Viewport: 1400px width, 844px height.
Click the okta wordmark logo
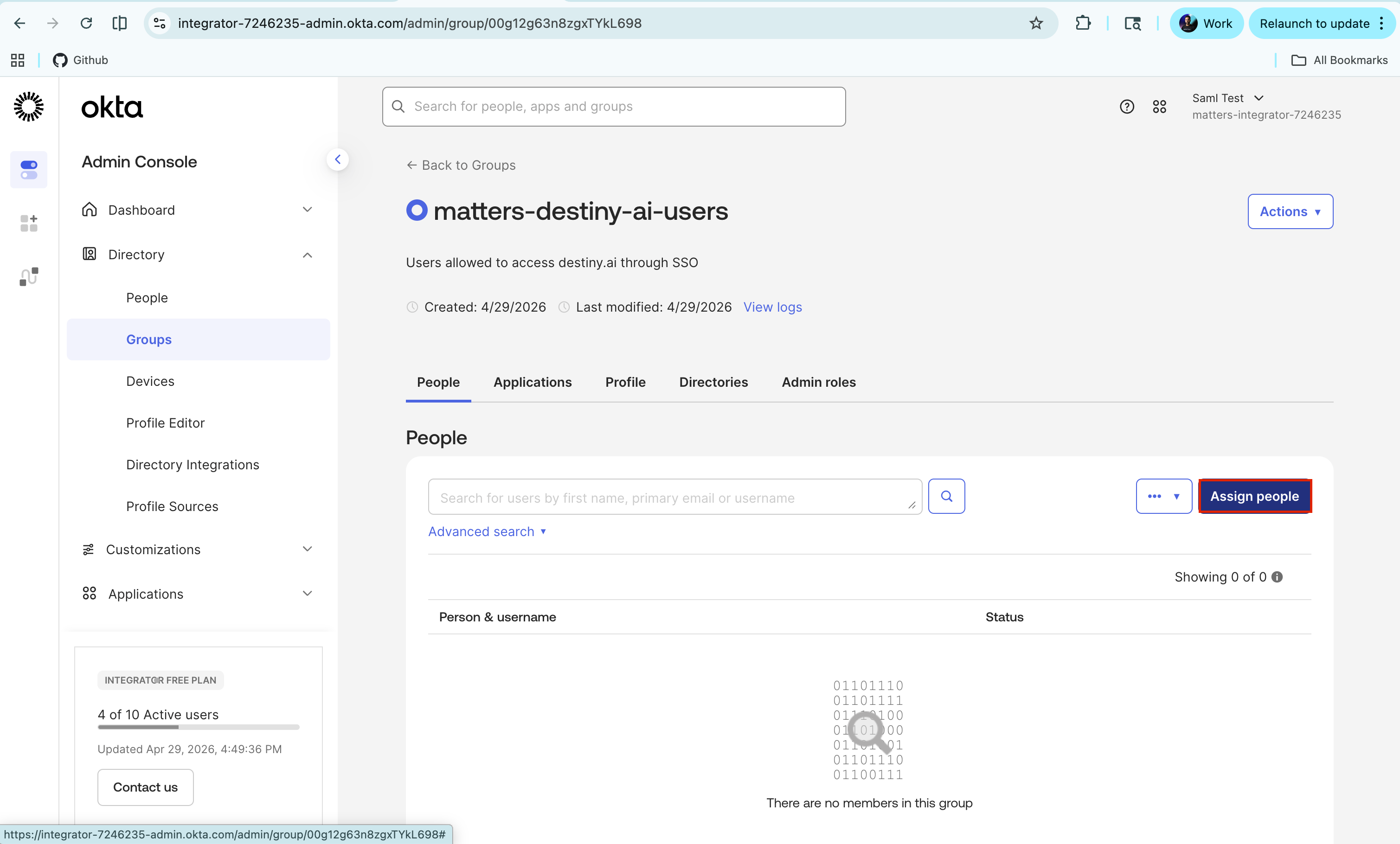coord(112,107)
